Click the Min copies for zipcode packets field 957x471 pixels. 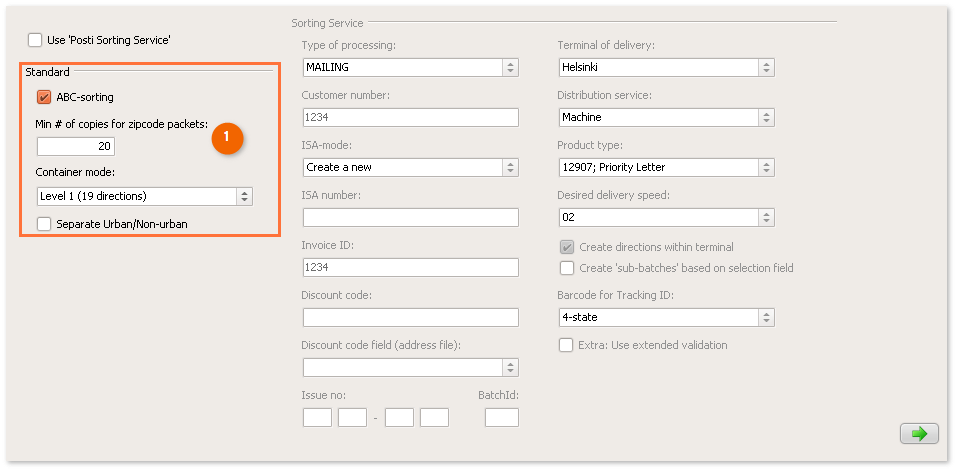(x=76, y=146)
